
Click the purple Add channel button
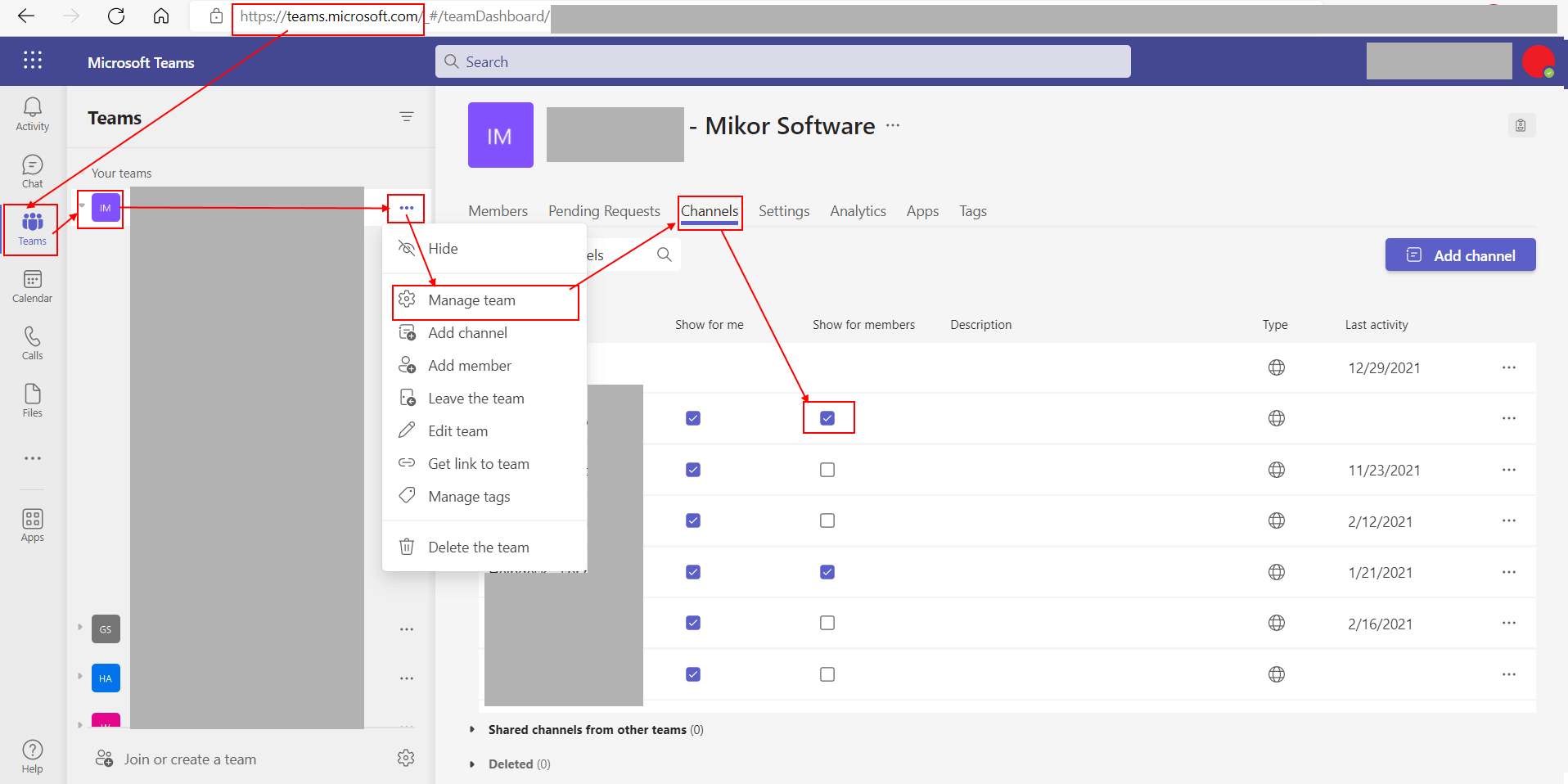coord(1460,255)
